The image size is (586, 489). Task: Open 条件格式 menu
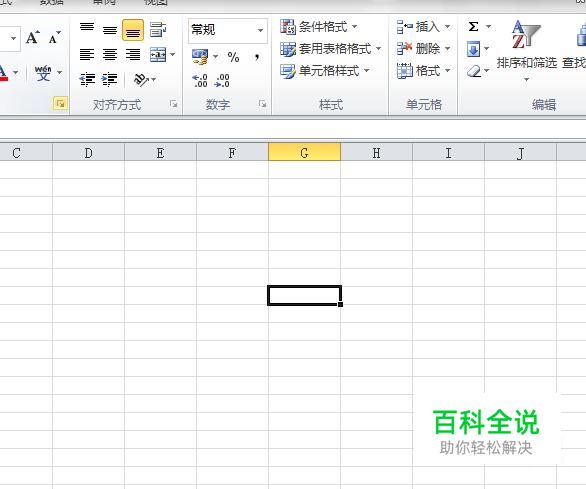(x=319, y=27)
